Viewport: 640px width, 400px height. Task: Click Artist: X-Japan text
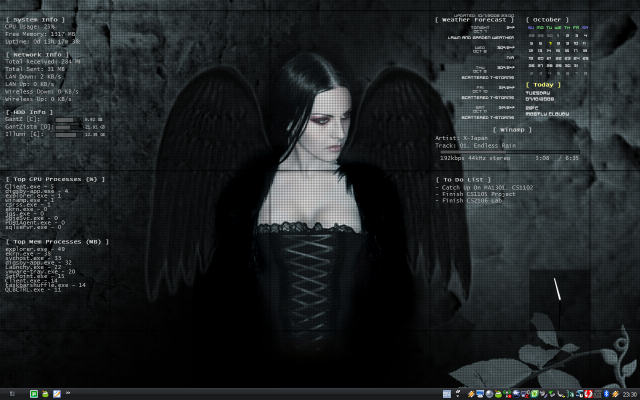tap(461, 138)
